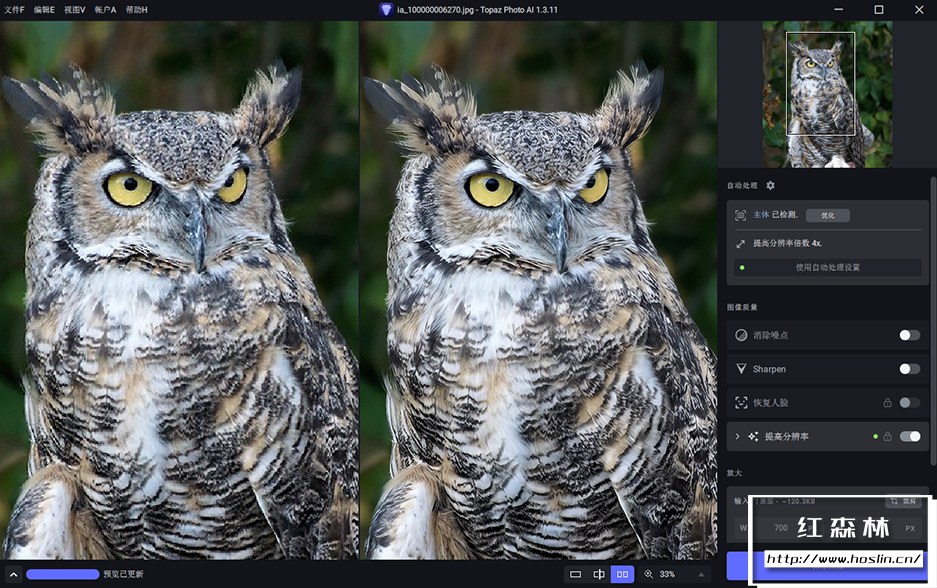Click the Topaz Photo AI title icon

pos(386,10)
